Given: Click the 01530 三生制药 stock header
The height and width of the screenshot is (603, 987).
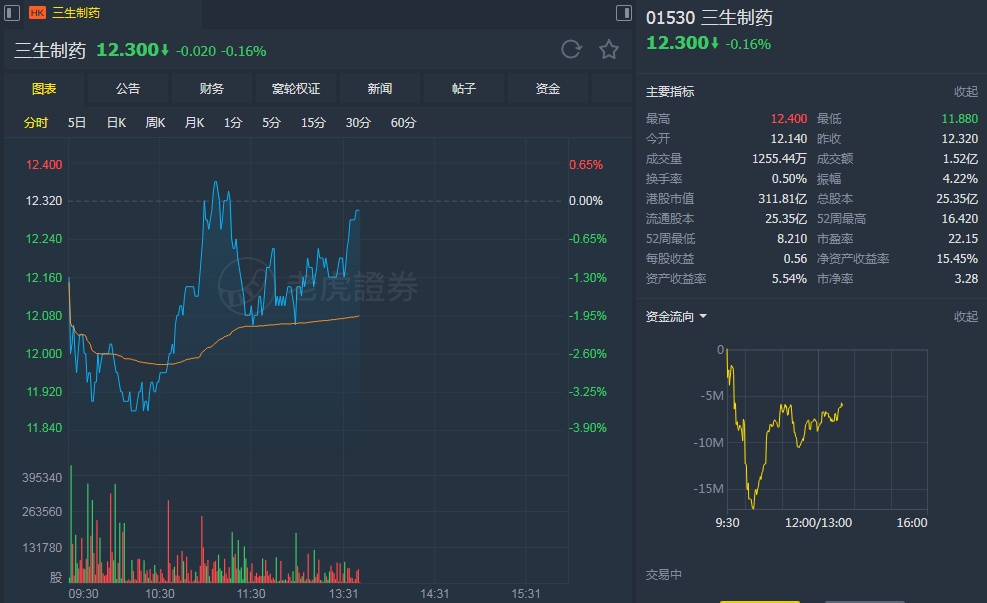Looking at the screenshot, I should (x=709, y=18).
